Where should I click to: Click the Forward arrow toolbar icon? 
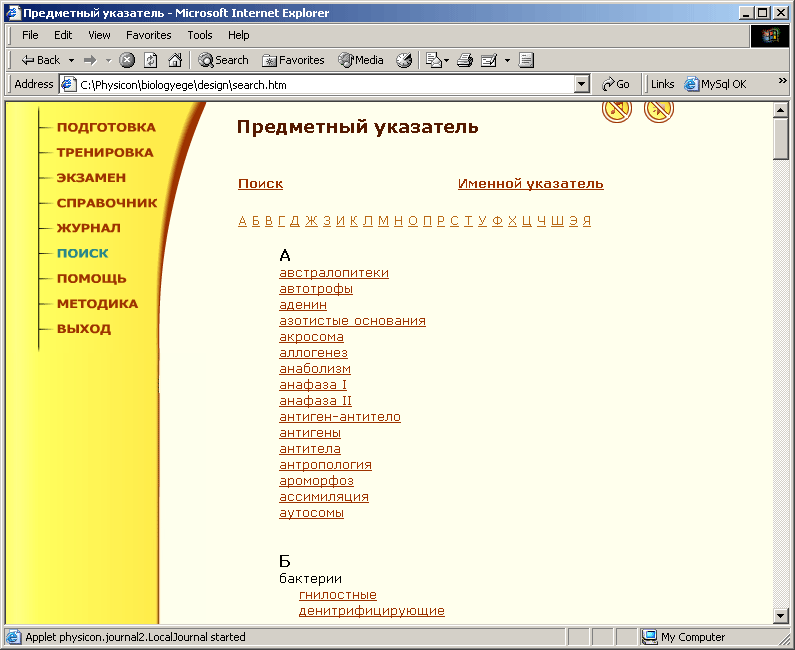[90, 60]
